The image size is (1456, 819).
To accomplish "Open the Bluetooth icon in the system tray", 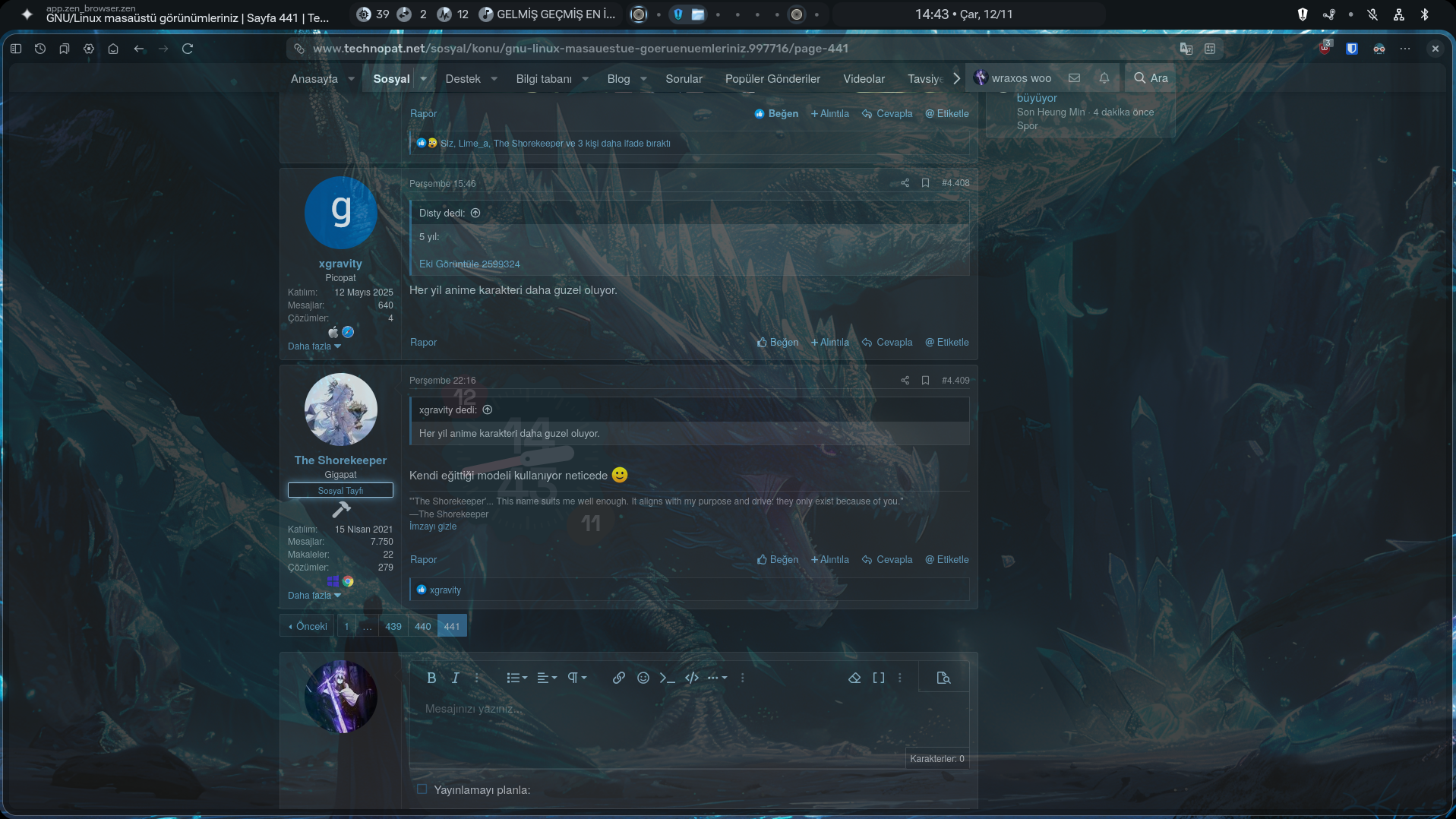I will click(x=1425, y=14).
